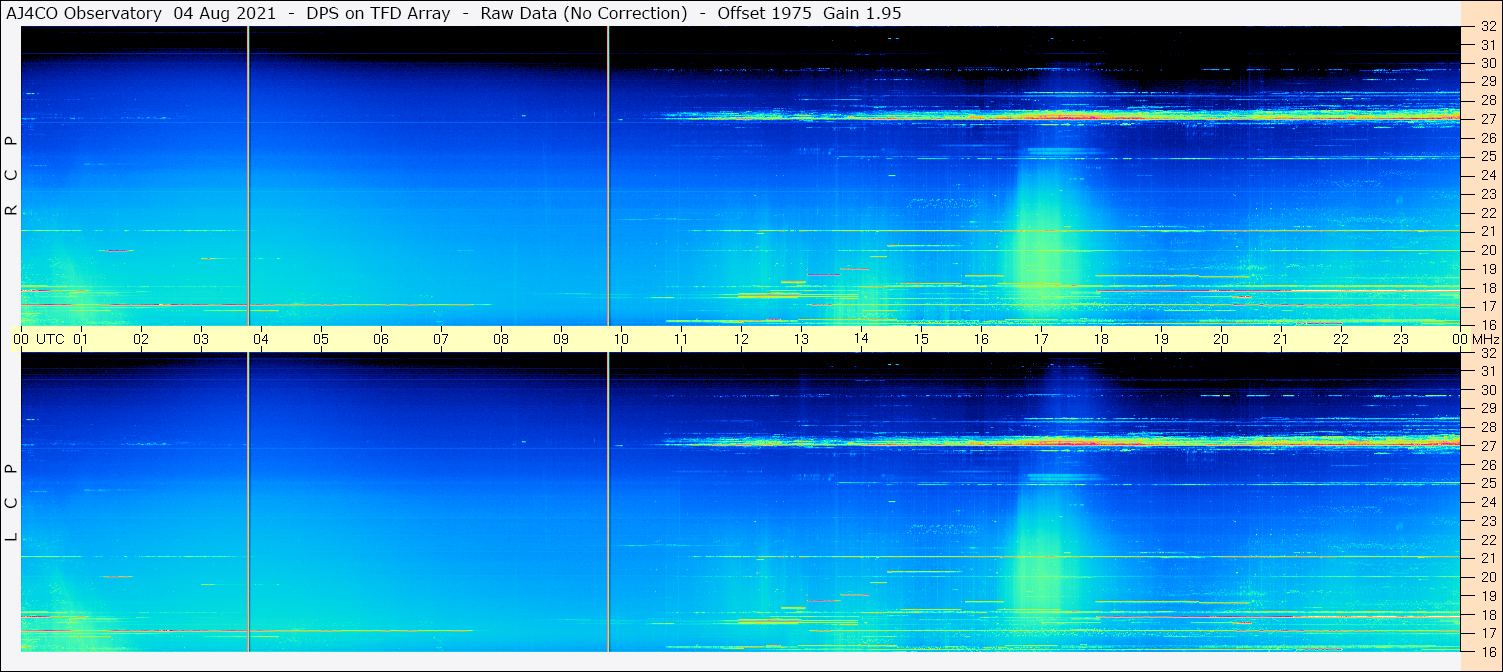The image size is (1503, 672).
Task: Click "DPS on TFD Array" header text
Action: click(378, 13)
